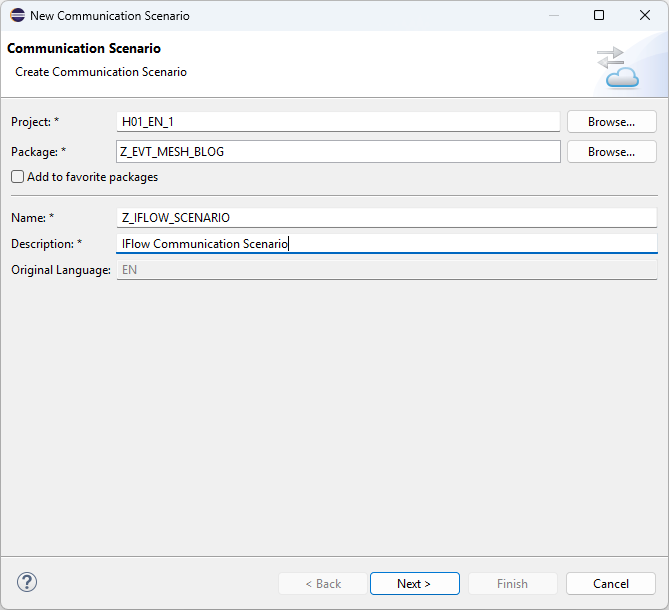This screenshot has height=610, width=669.
Task: Click the Eclipse logo in the title bar
Action: pos(17,16)
